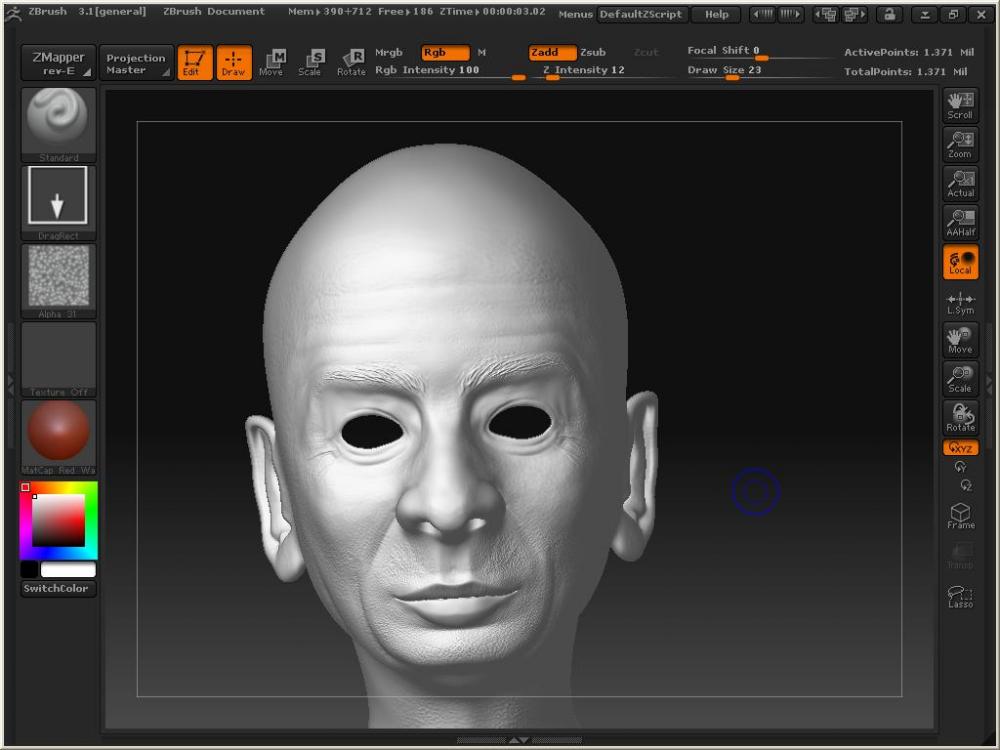Select the Move transform tool in top toolbar
Image resolution: width=1000 pixels, height=750 pixels.
click(270, 63)
